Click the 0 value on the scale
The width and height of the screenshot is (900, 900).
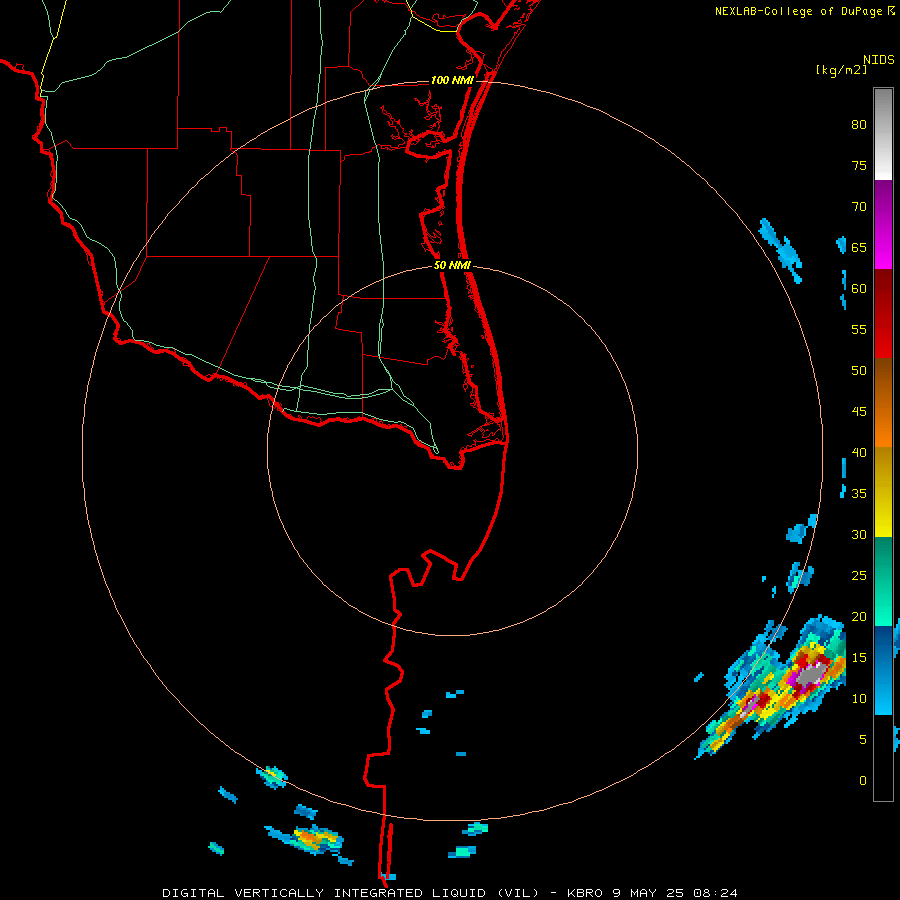tap(863, 781)
